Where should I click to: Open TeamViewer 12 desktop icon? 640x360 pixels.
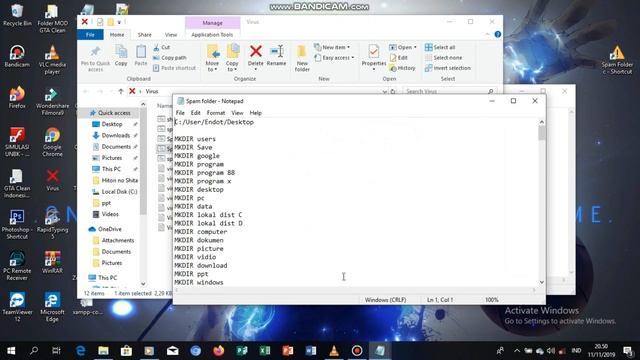click(x=17, y=307)
